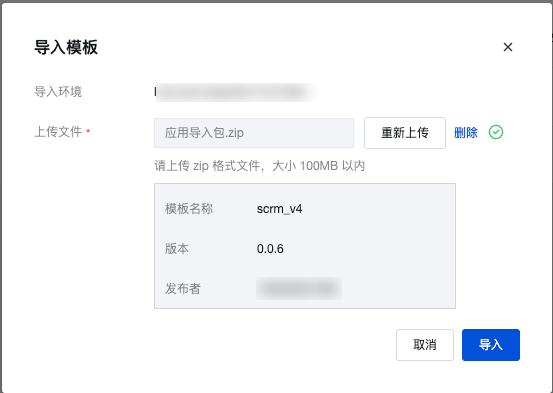The width and height of the screenshot is (553, 393).
Task: Cancel the import with 取消 button
Action: coord(425,345)
